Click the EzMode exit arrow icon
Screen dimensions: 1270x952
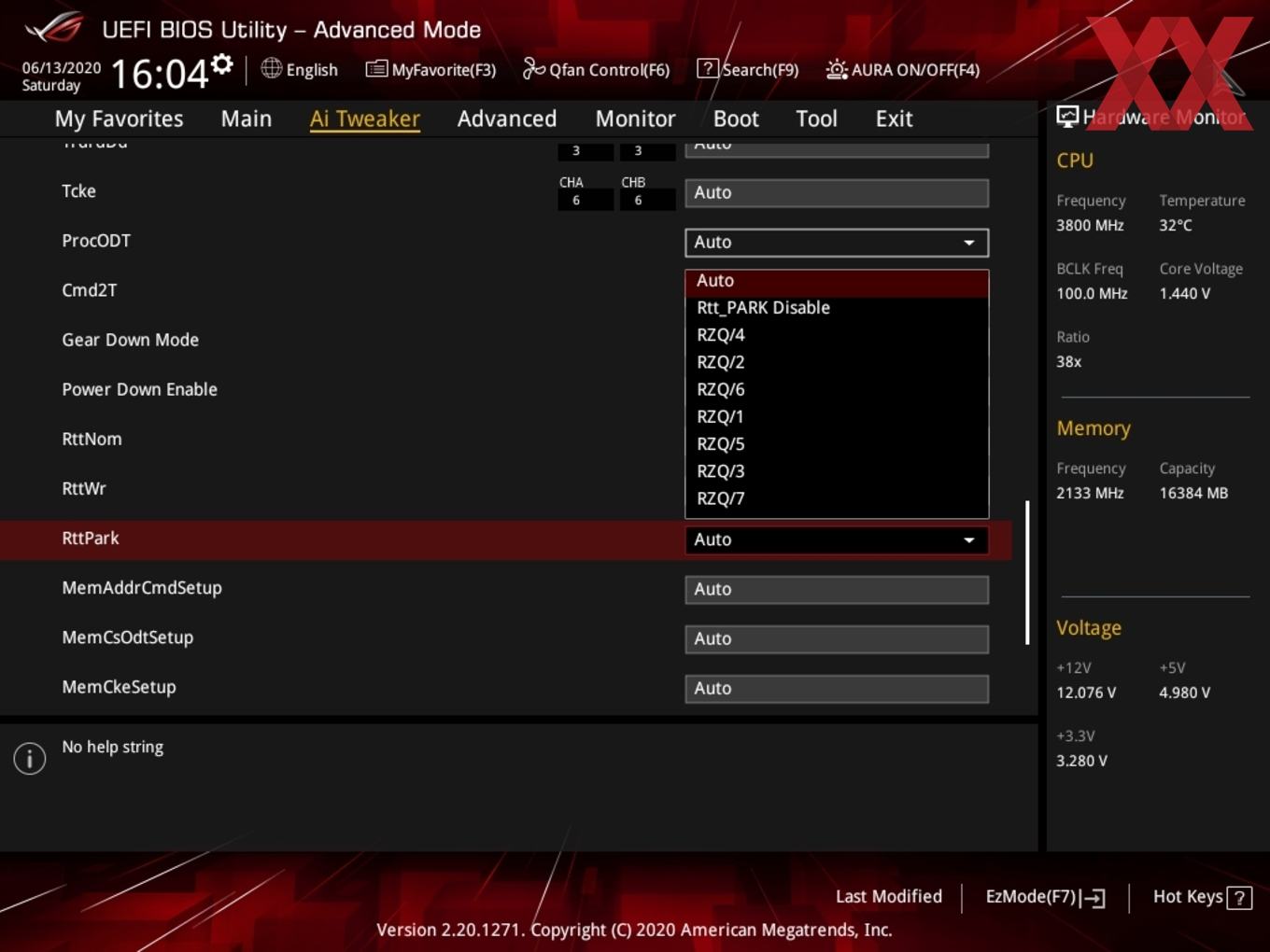pyautogui.click(x=1094, y=898)
